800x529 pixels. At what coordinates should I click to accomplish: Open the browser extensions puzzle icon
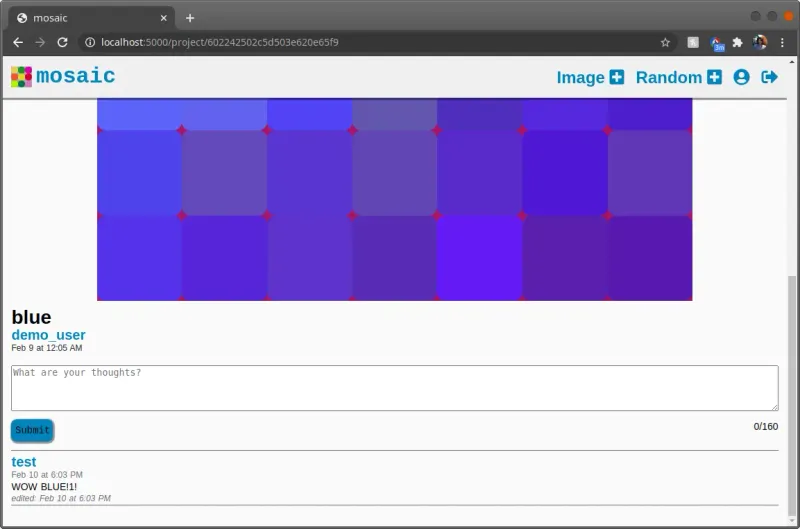738,43
